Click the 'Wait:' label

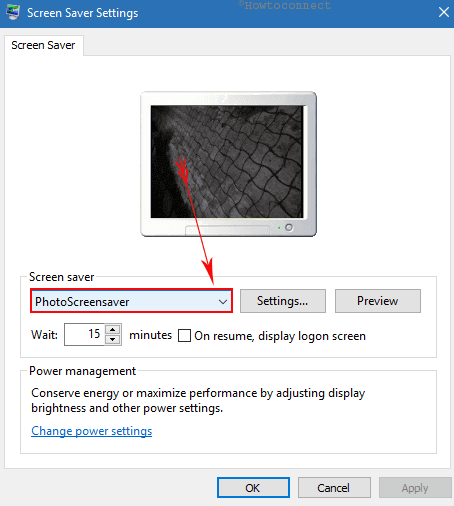(44, 335)
